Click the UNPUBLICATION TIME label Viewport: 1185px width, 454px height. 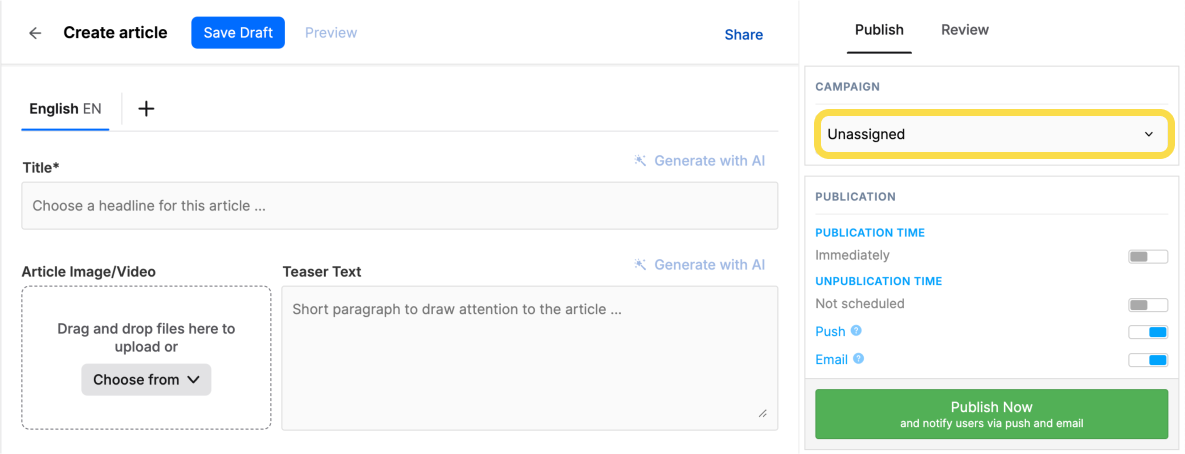pyautogui.click(x=879, y=281)
